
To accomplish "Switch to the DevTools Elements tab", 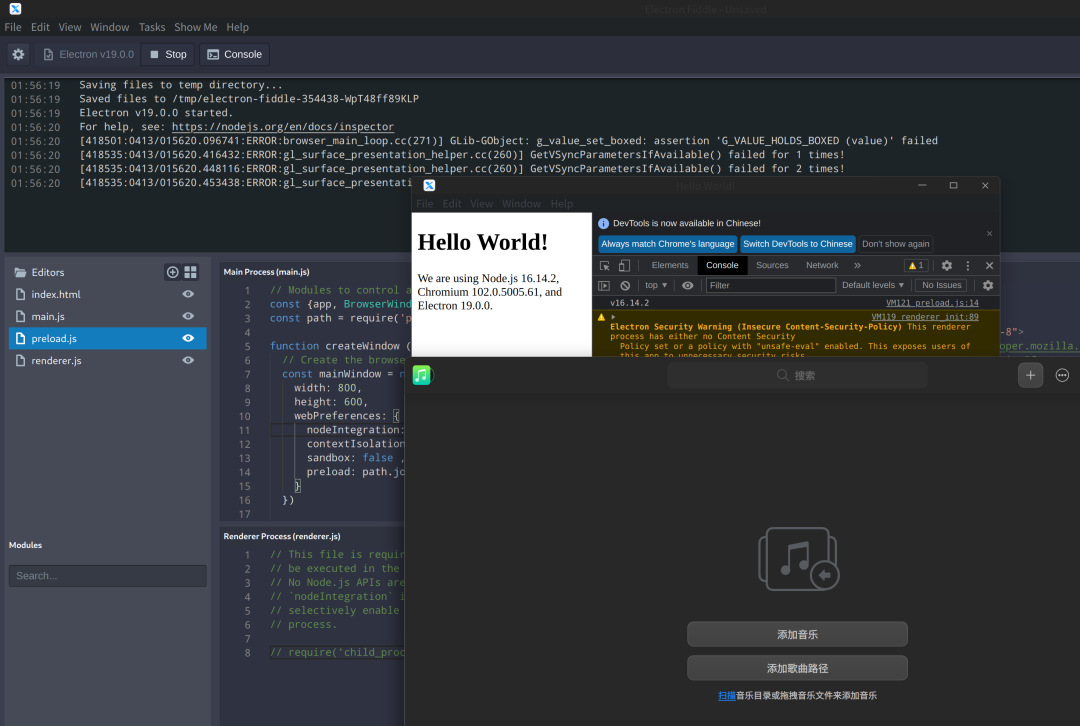I will coord(669,265).
